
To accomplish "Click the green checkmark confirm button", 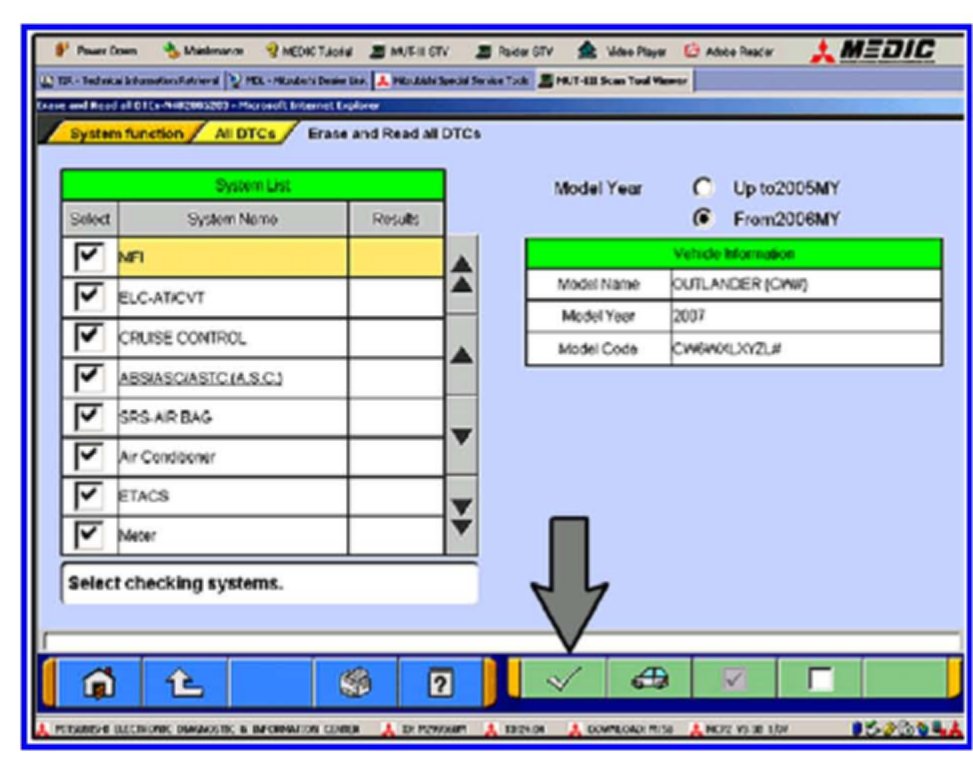I will (x=564, y=680).
